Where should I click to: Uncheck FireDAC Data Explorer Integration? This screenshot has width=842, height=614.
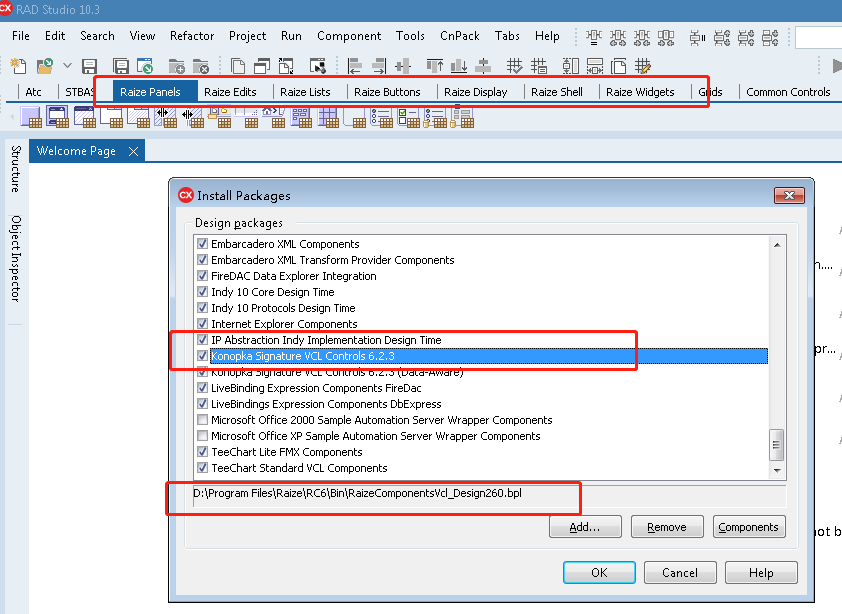[x=202, y=276]
